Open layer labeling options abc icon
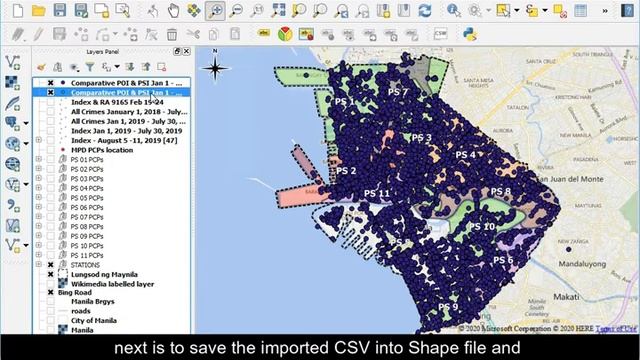The image size is (640, 360). pyautogui.click(x=264, y=33)
